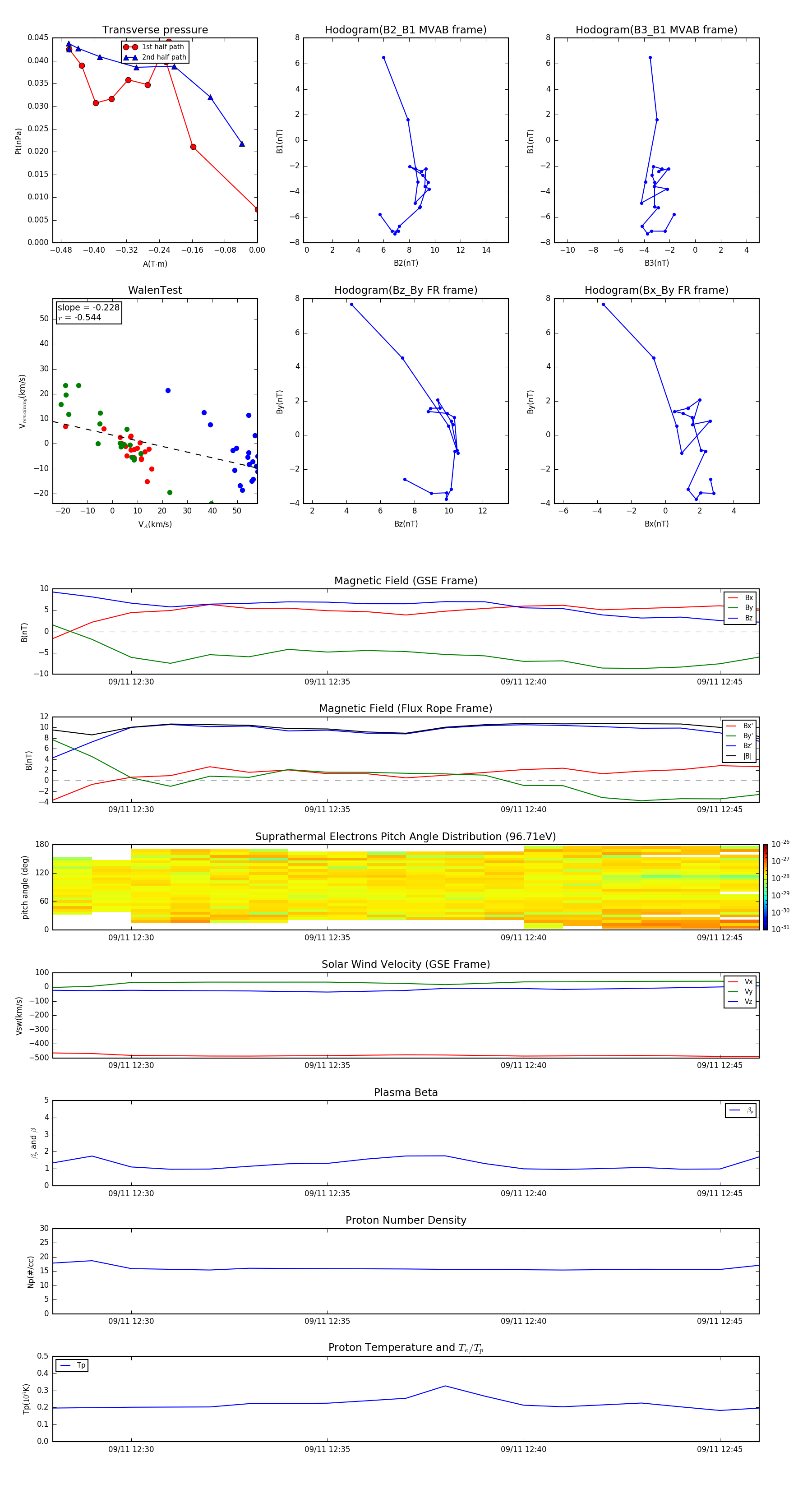Click the βp legend in Plasma Beta plot

(741, 1110)
